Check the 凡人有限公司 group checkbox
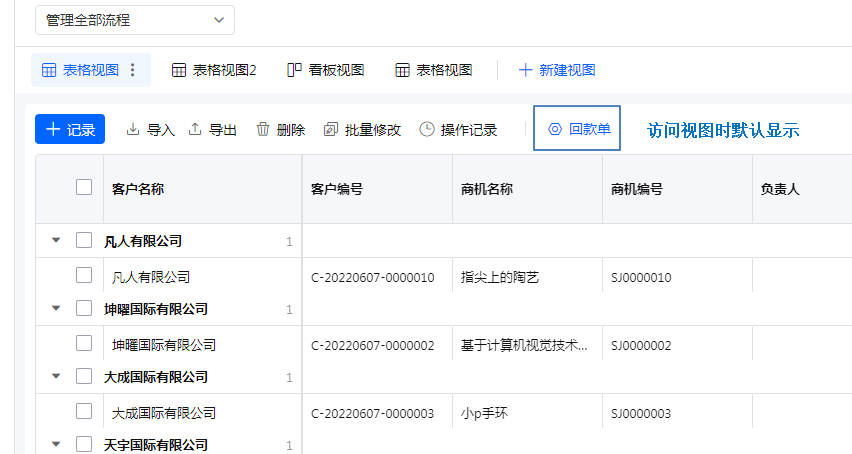Image resolution: width=852 pixels, height=454 pixels. click(x=84, y=241)
